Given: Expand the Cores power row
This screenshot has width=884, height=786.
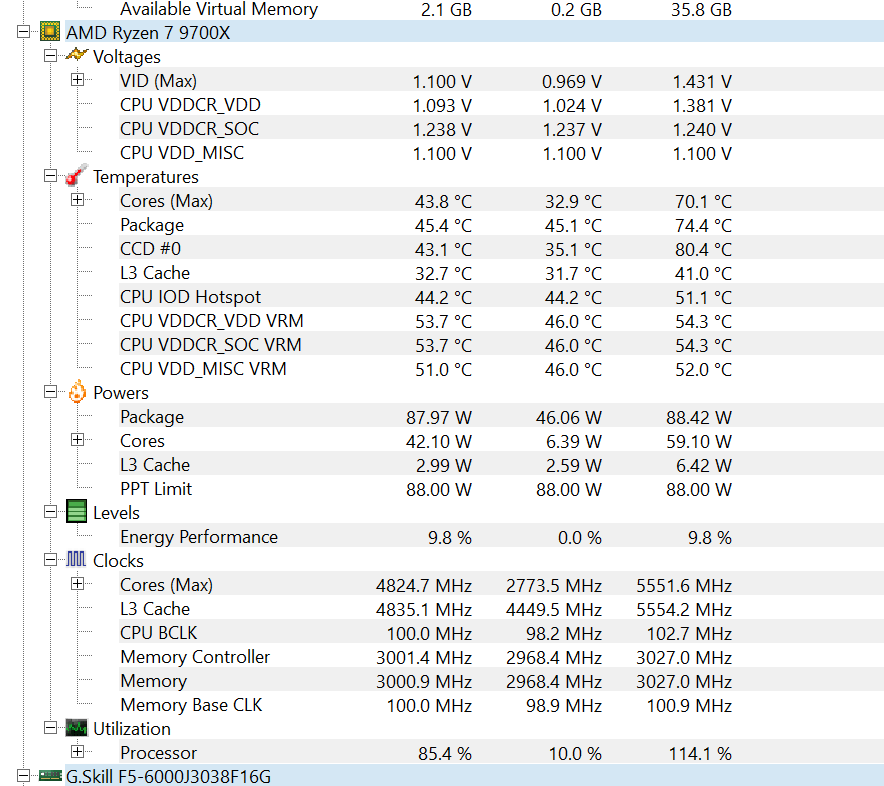Looking at the screenshot, I should pos(77,440).
